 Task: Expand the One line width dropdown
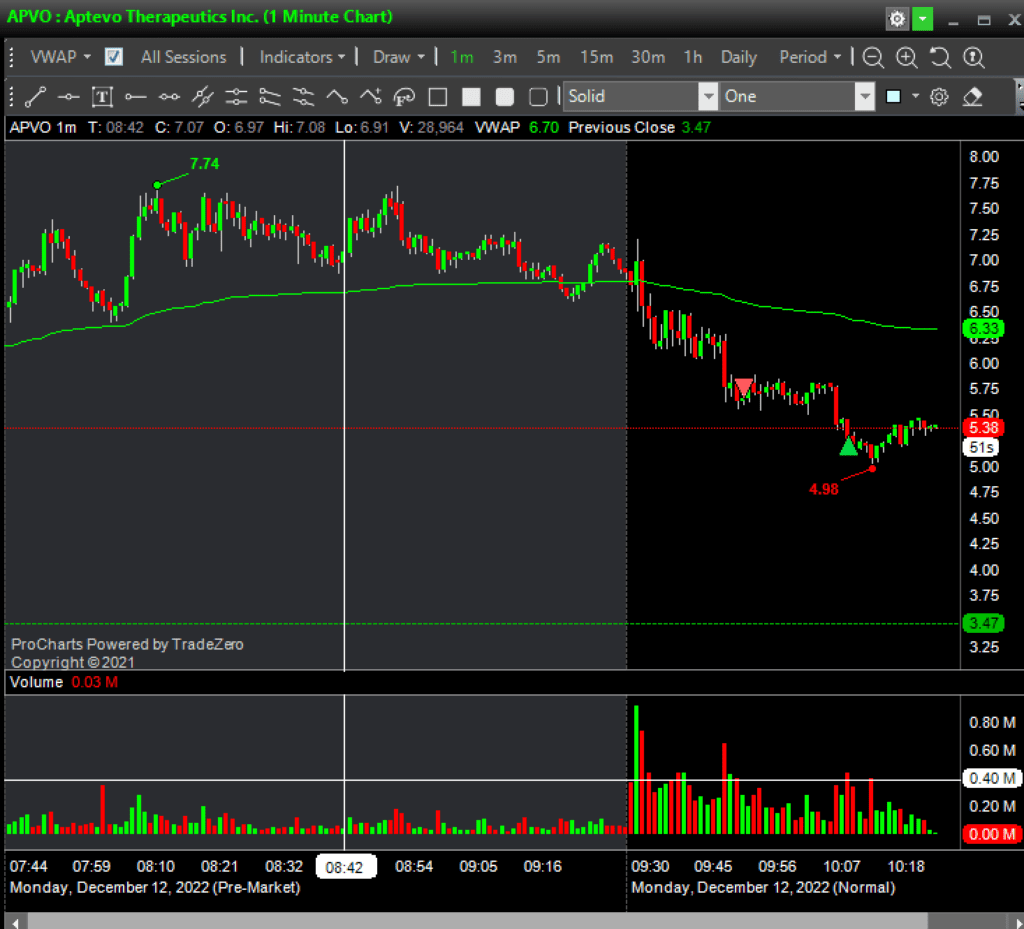click(x=865, y=97)
